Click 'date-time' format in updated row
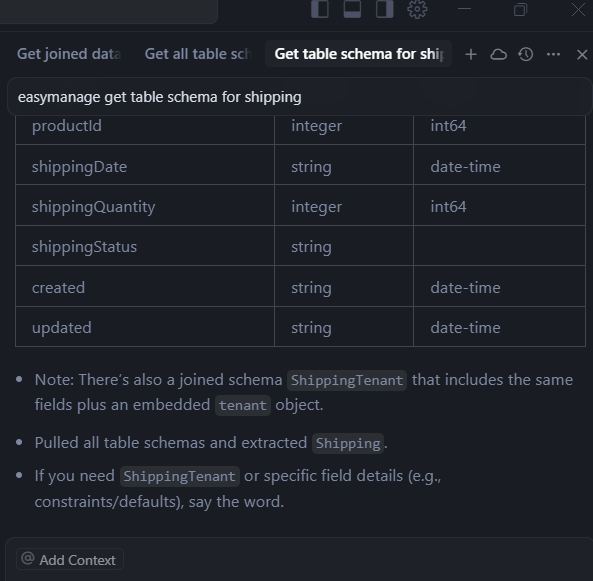Screen dimensions: 593x581 (x=465, y=328)
